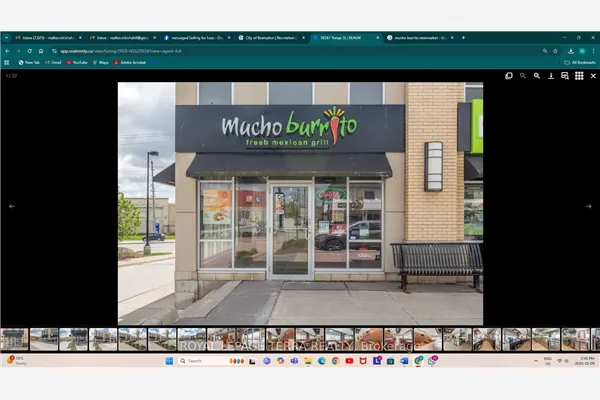Viewport: 600px width, 400px height.
Task: Switch to the City of Brampton Recreation tab
Action: pyautogui.click(x=271, y=38)
